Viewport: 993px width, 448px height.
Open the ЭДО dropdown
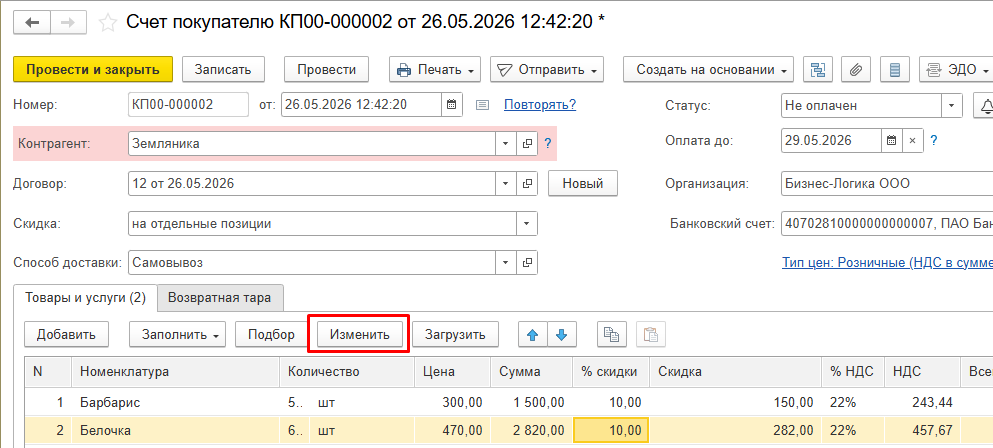pyautogui.click(x=956, y=70)
